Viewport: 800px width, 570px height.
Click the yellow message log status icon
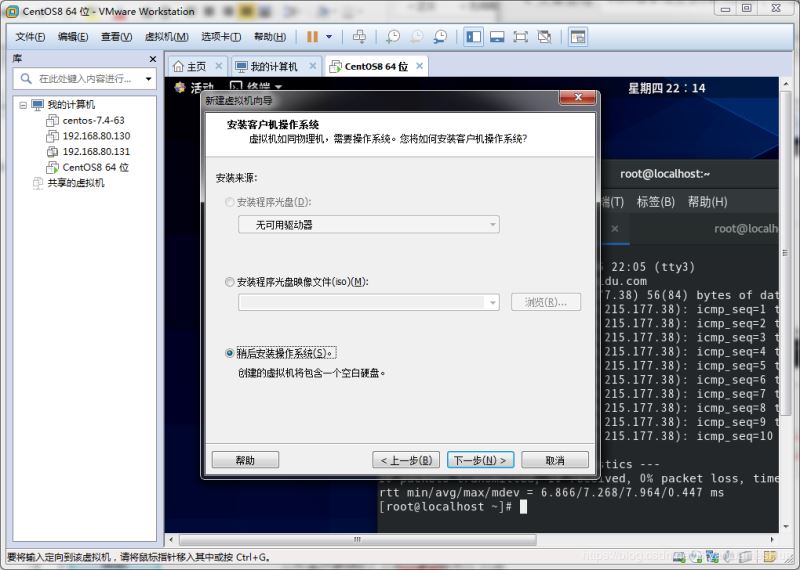tap(770, 557)
